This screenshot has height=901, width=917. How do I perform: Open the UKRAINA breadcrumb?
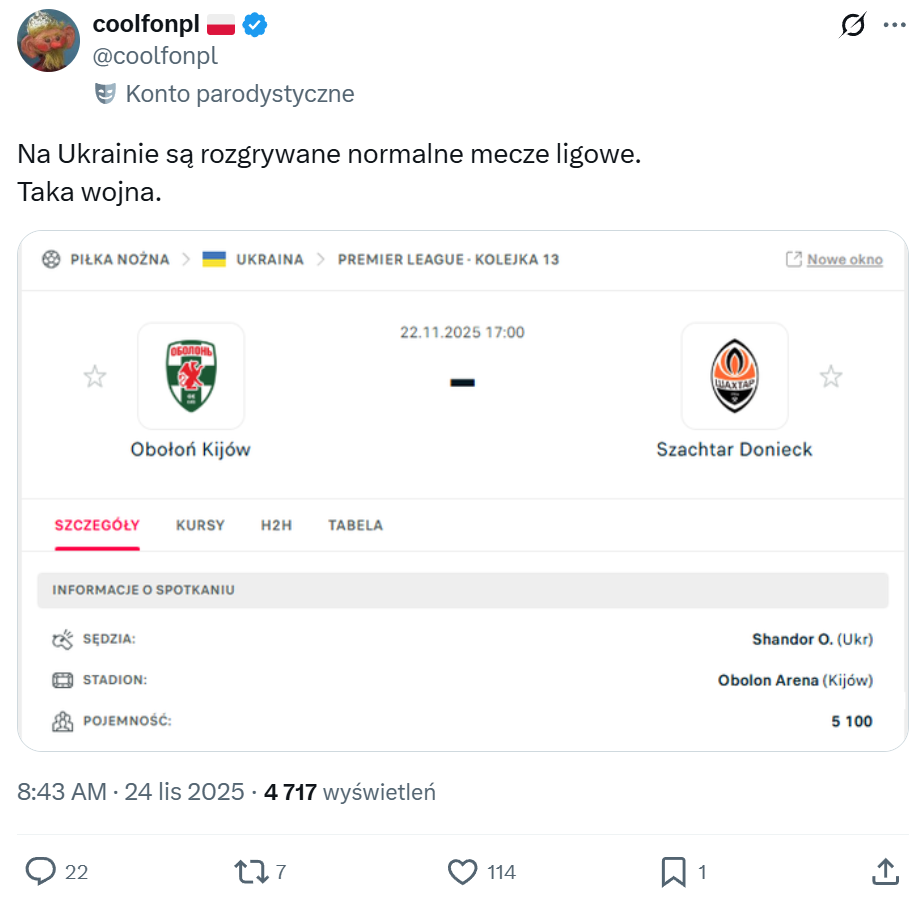pyautogui.click(x=269, y=260)
